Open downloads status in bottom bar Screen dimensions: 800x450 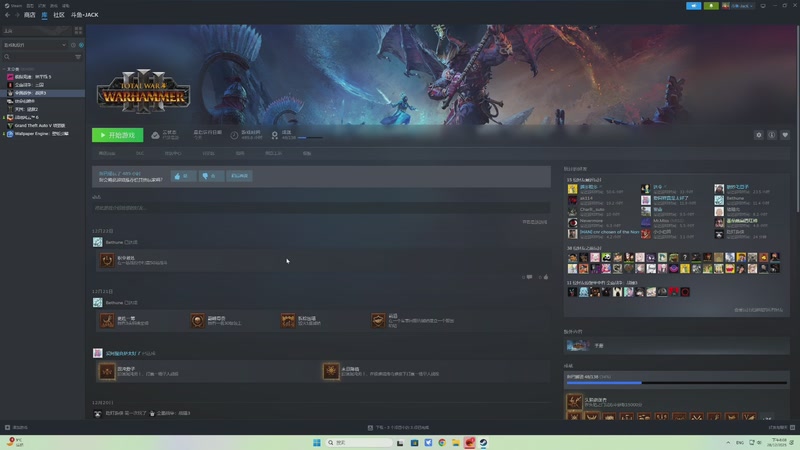[x=398, y=428]
